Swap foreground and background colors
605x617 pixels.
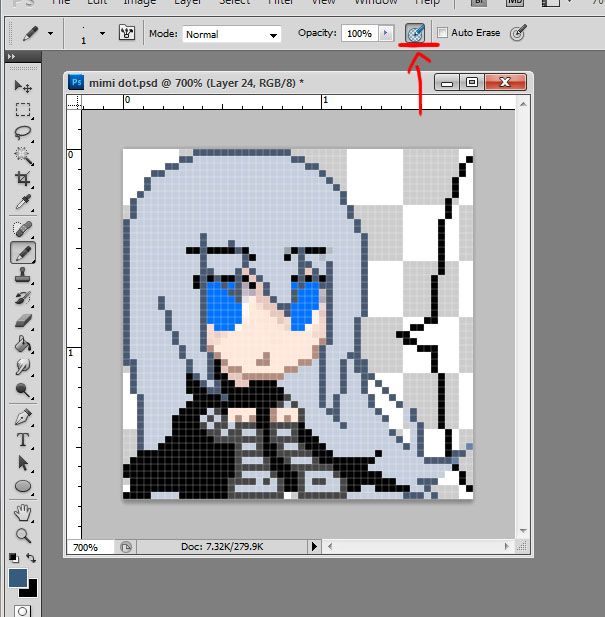(31, 558)
